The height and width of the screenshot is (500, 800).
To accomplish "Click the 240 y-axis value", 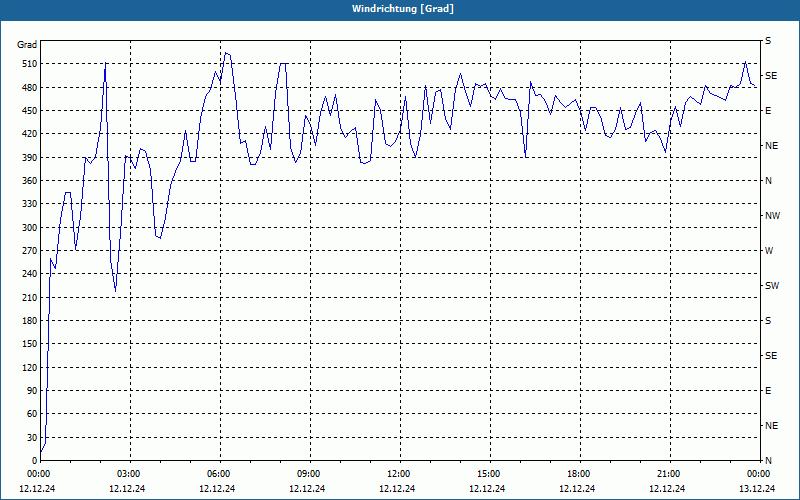I will [30, 274].
